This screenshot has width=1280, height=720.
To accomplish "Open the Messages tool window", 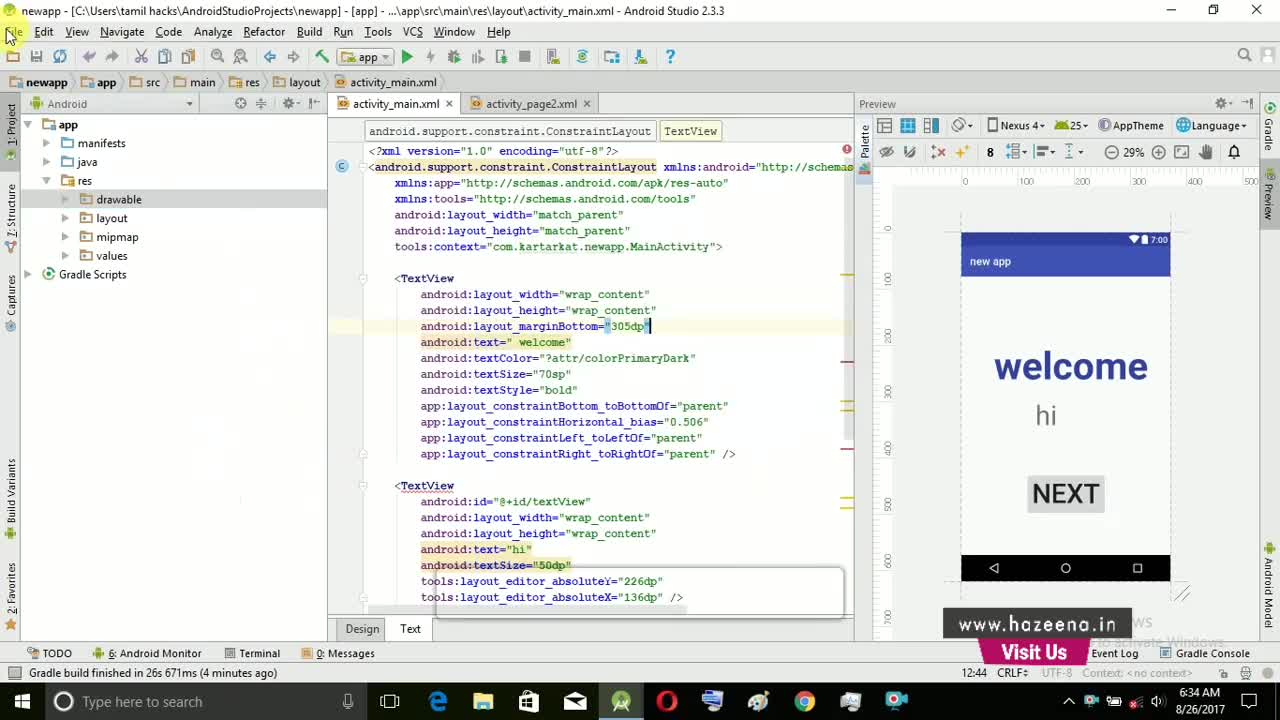I will (337, 653).
